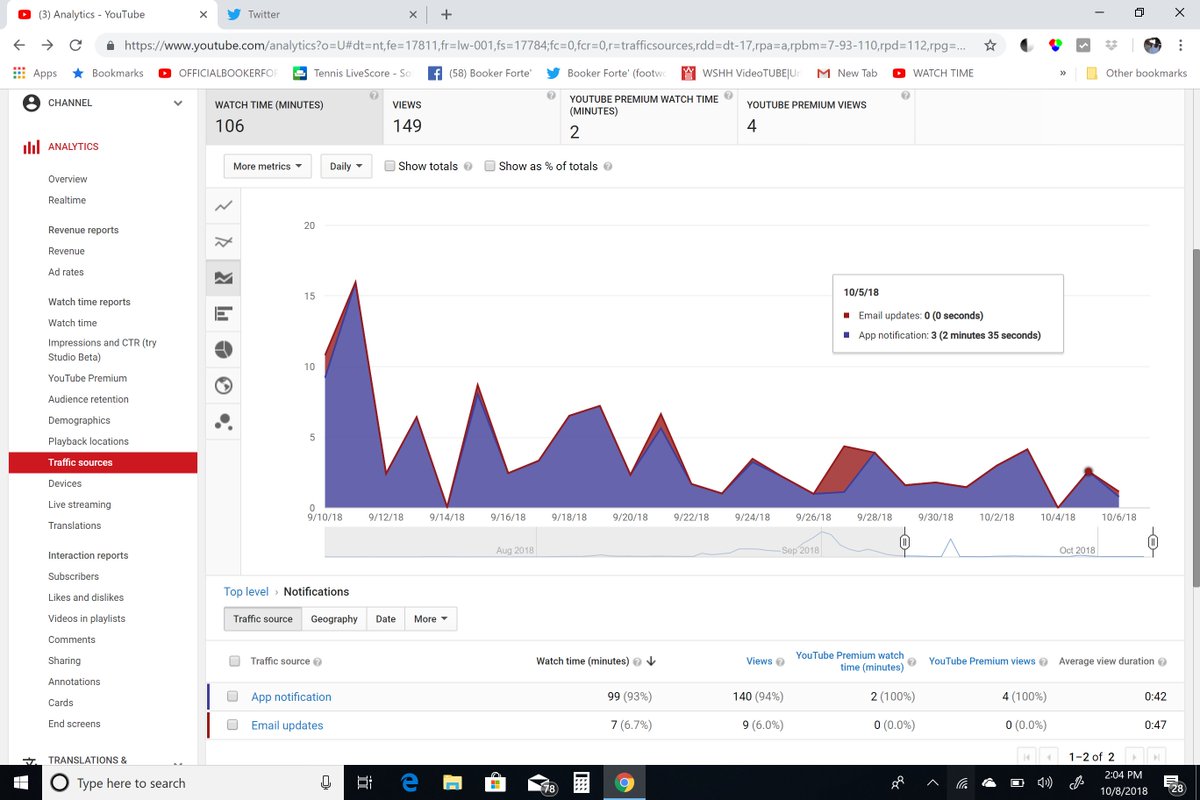Image resolution: width=1200 pixels, height=800 pixels.
Task: Go to Top level breadcrumb link
Action: [x=246, y=592]
